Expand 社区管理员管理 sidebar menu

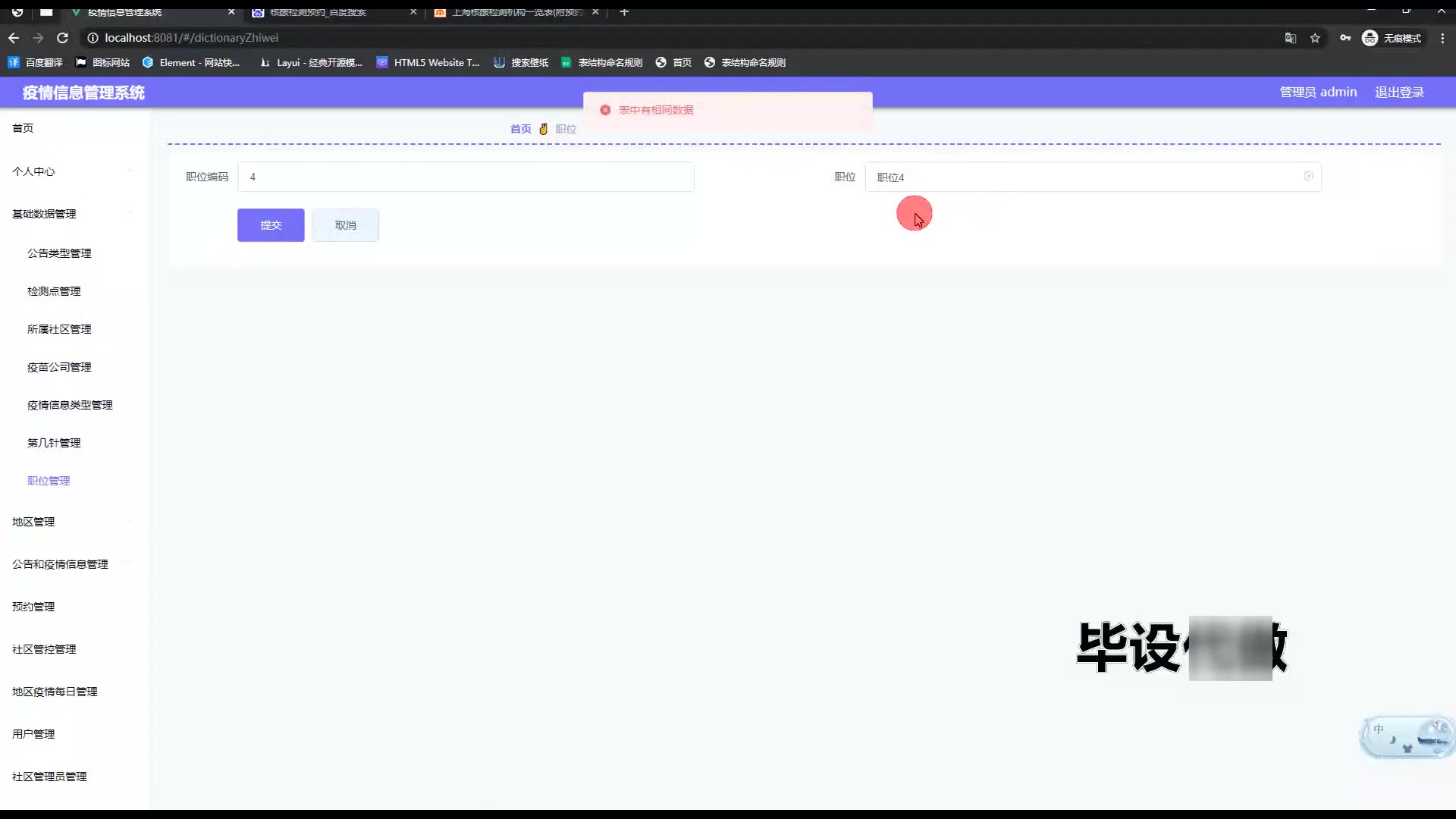tap(74, 777)
